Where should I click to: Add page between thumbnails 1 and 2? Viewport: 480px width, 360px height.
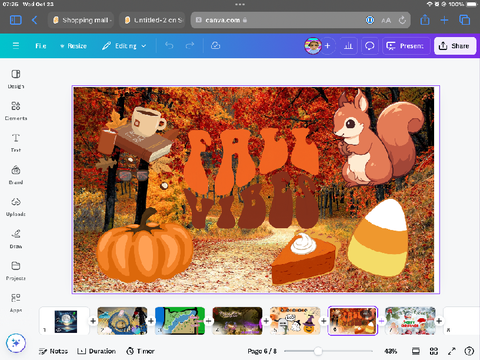coord(93,321)
